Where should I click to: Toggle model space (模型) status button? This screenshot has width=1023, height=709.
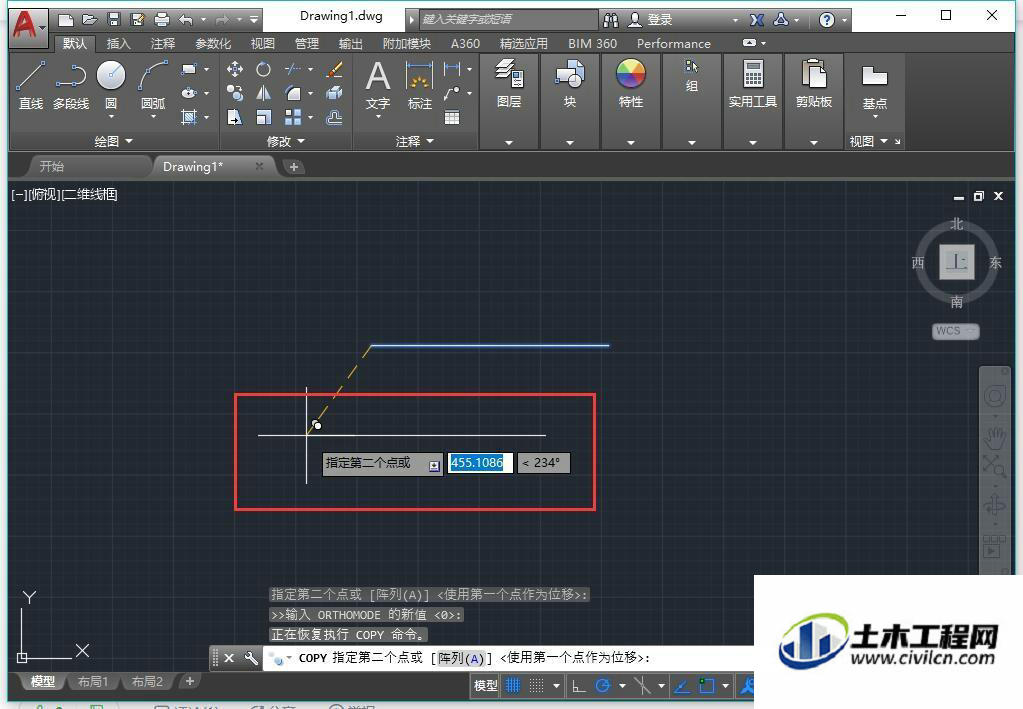tap(485, 686)
